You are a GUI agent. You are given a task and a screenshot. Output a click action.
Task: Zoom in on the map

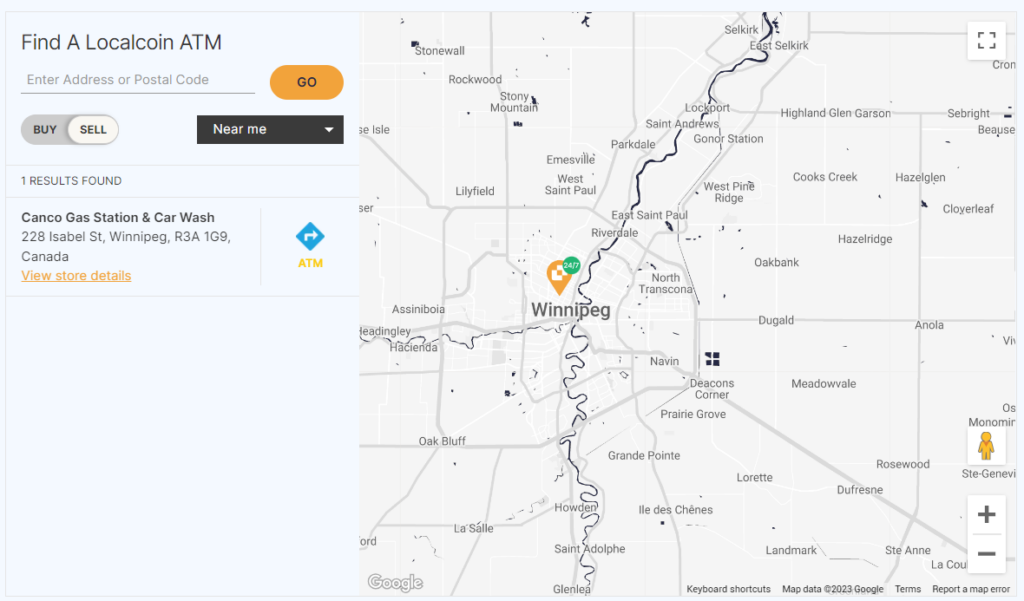986,515
